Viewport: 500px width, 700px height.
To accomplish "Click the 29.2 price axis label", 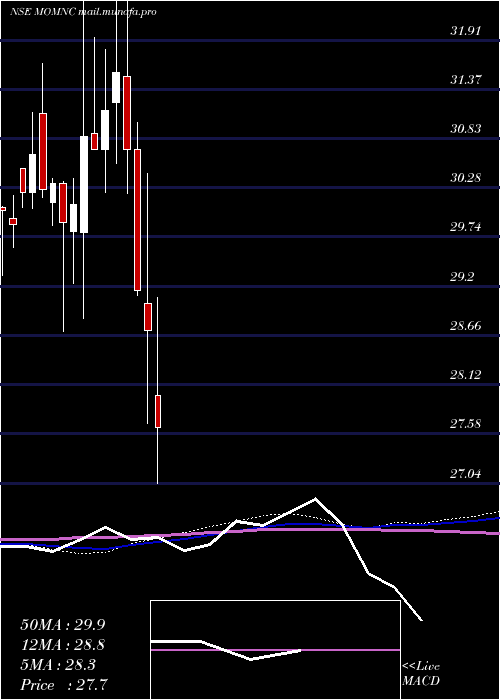I will (x=462, y=277).
